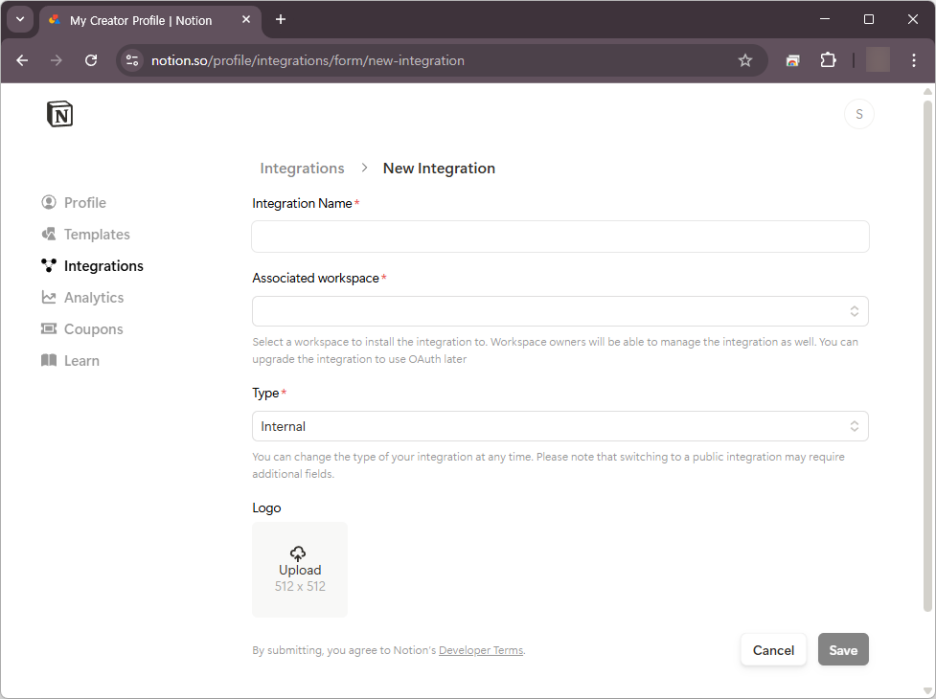Click the Type field label
Screen dimensions: 936x699
coord(266,393)
